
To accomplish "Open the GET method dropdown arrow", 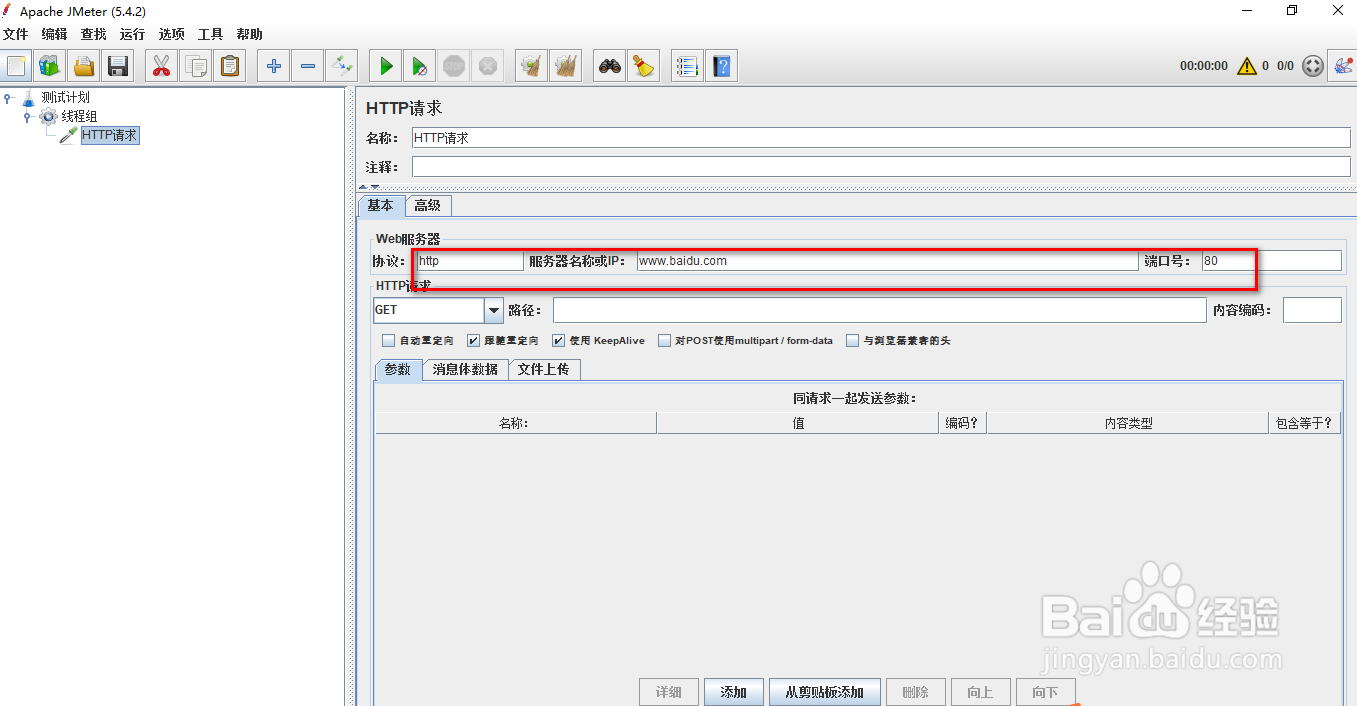I will 493,310.
